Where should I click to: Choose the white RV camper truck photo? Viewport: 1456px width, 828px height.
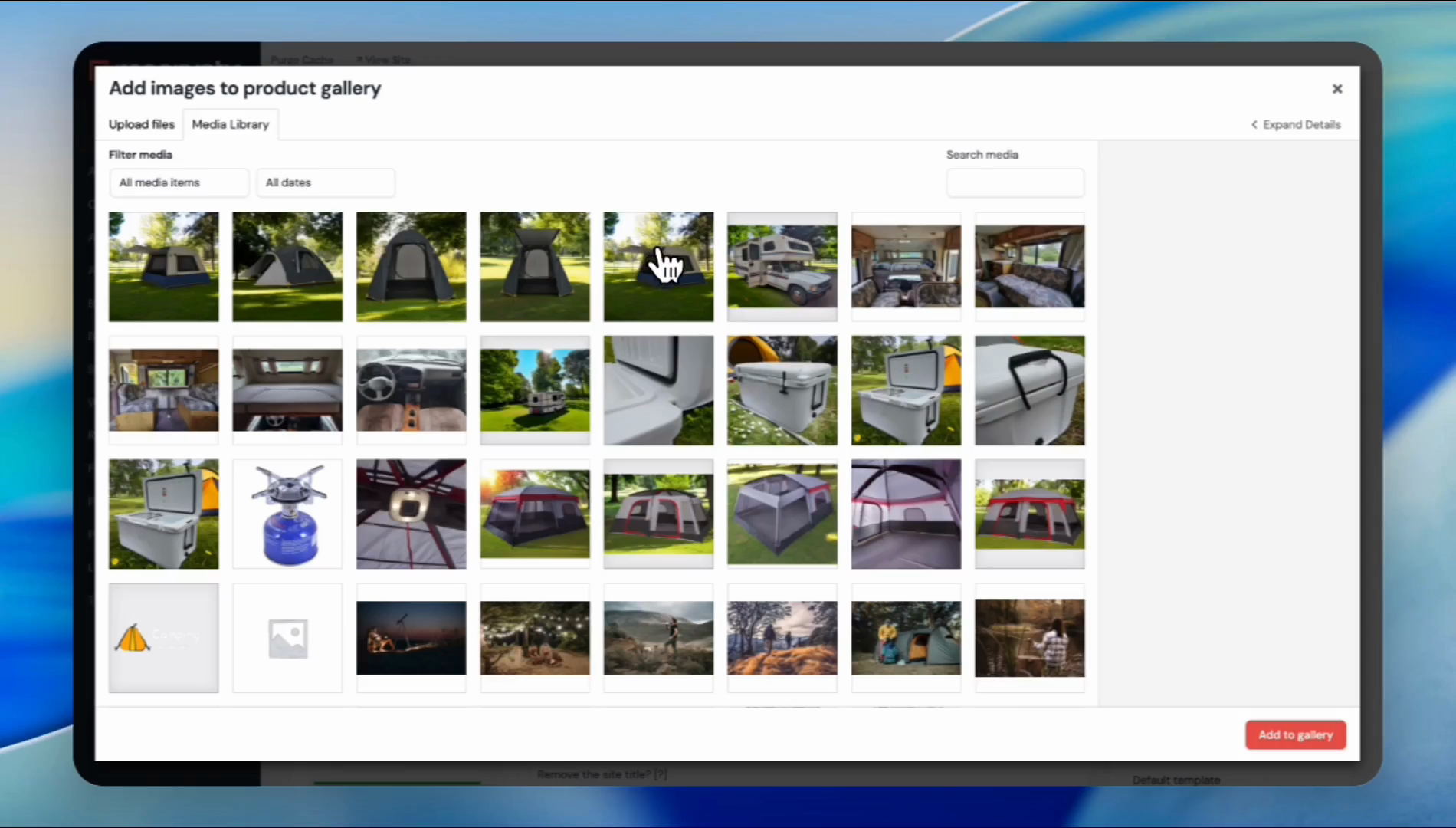point(782,266)
